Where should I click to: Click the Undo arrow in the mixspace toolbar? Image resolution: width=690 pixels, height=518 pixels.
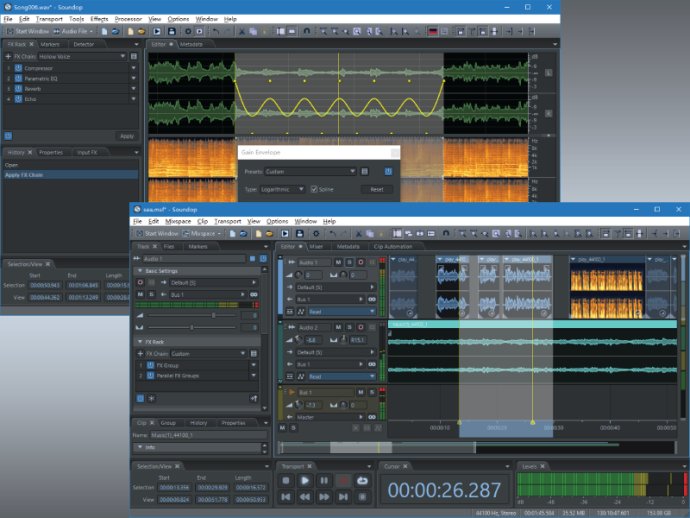pos(333,234)
